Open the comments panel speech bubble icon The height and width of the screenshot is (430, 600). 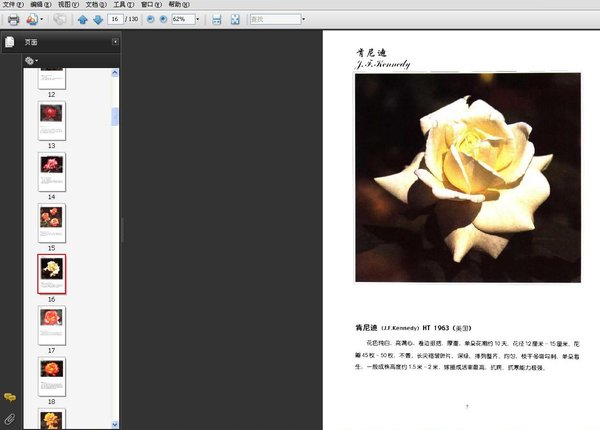pos(10,397)
